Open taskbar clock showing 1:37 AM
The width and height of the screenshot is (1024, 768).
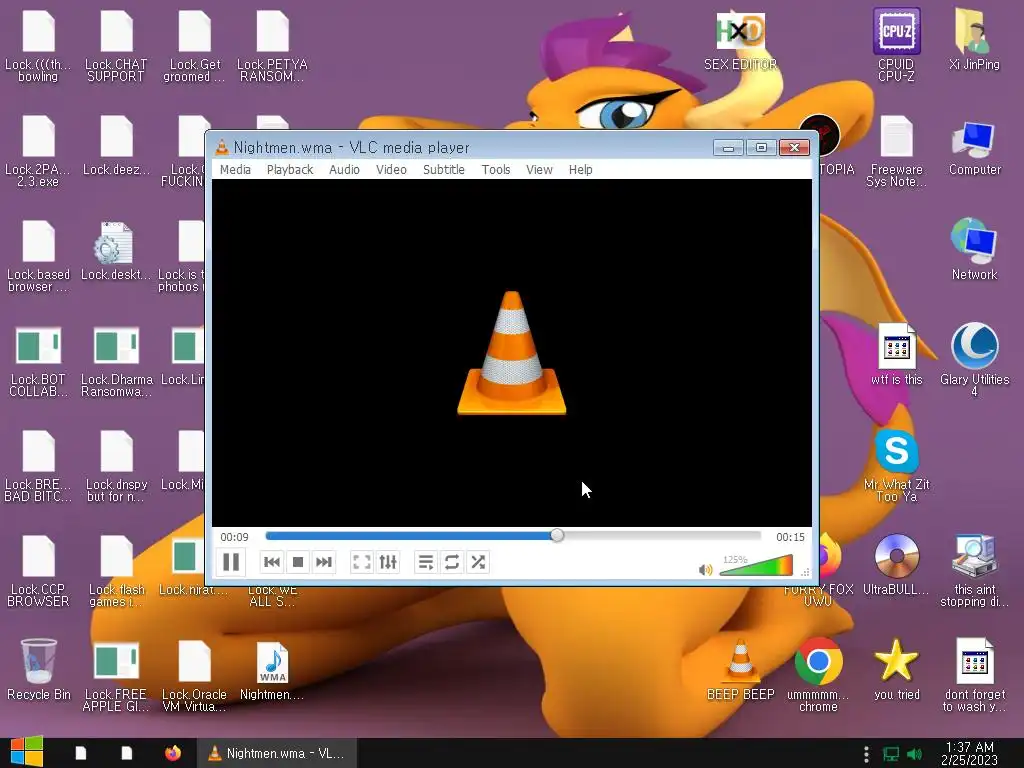[x=969, y=753]
